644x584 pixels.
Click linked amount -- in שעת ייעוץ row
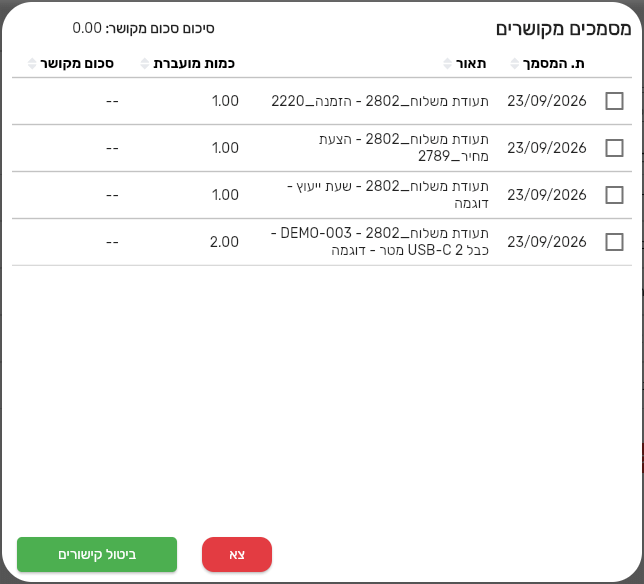[112, 195]
